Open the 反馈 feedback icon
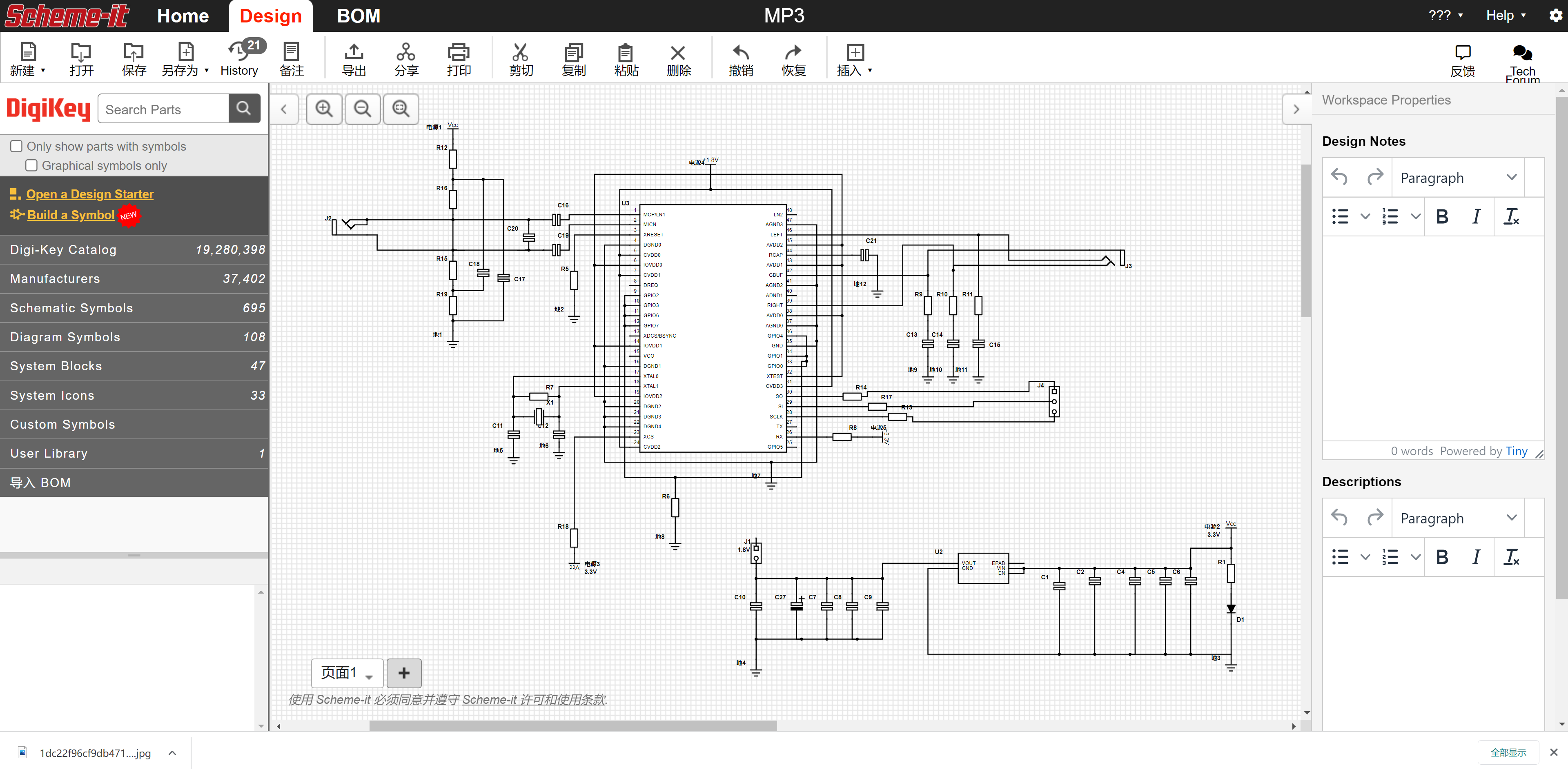Screen dimensions: 1568x772 1463,53
